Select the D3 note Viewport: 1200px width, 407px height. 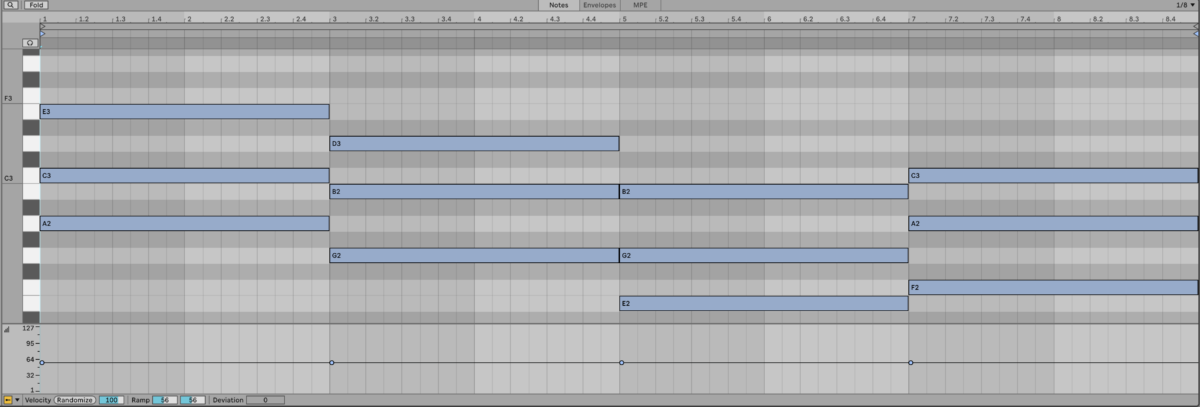474,144
